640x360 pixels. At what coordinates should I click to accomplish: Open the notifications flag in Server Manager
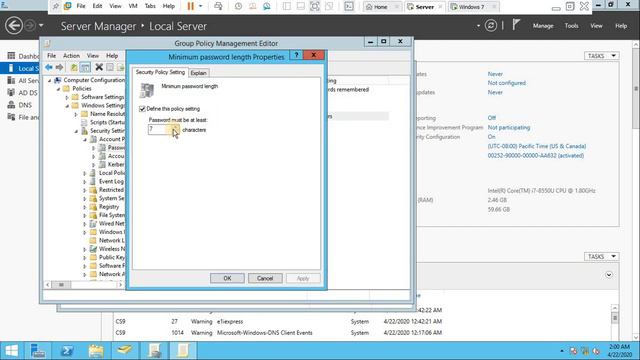point(516,25)
